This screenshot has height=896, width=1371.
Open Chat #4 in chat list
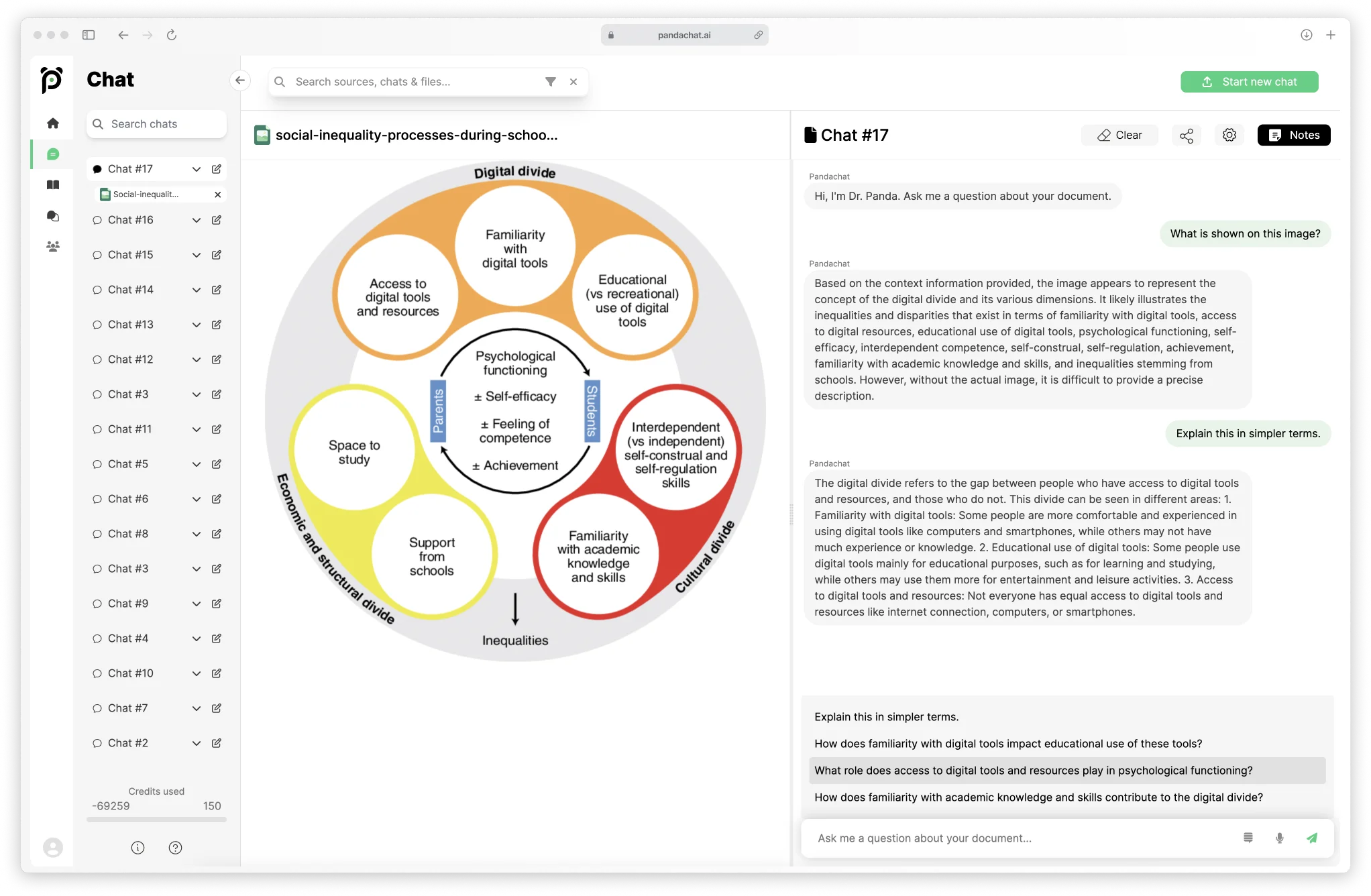point(128,638)
